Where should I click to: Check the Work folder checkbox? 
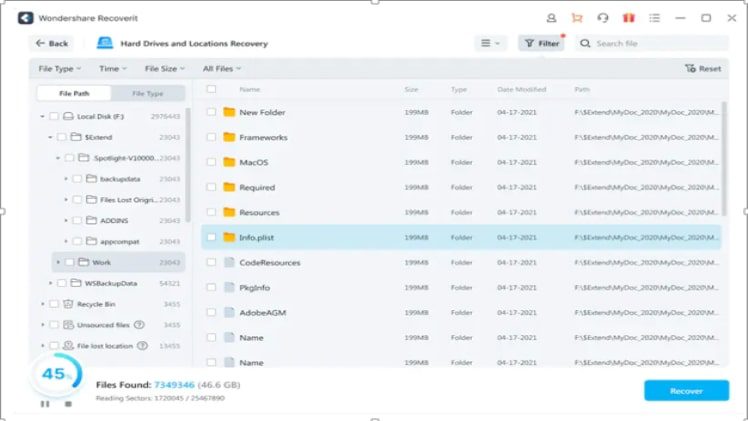click(69, 262)
